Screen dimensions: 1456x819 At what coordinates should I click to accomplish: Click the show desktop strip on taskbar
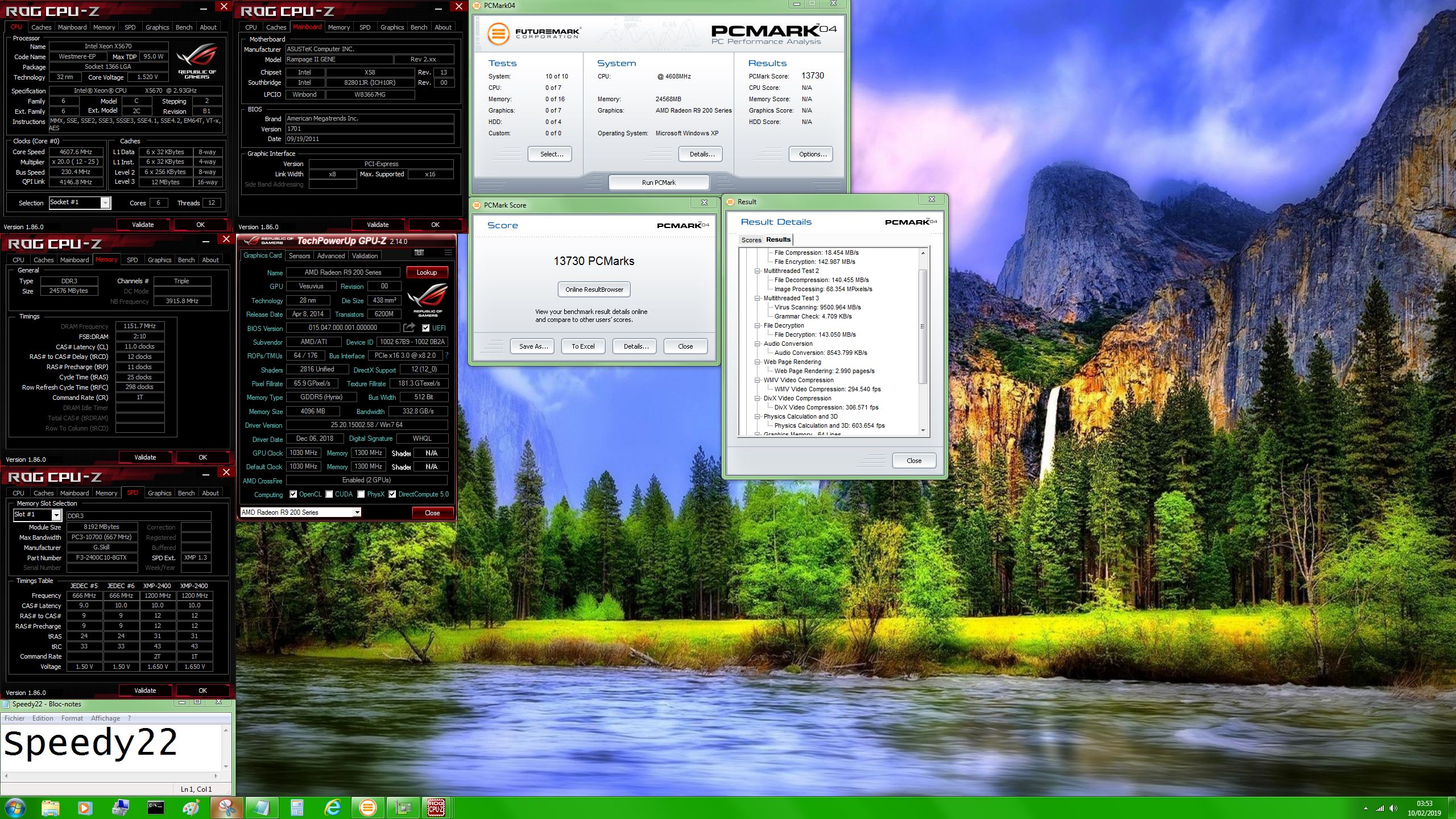coord(1452,808)
